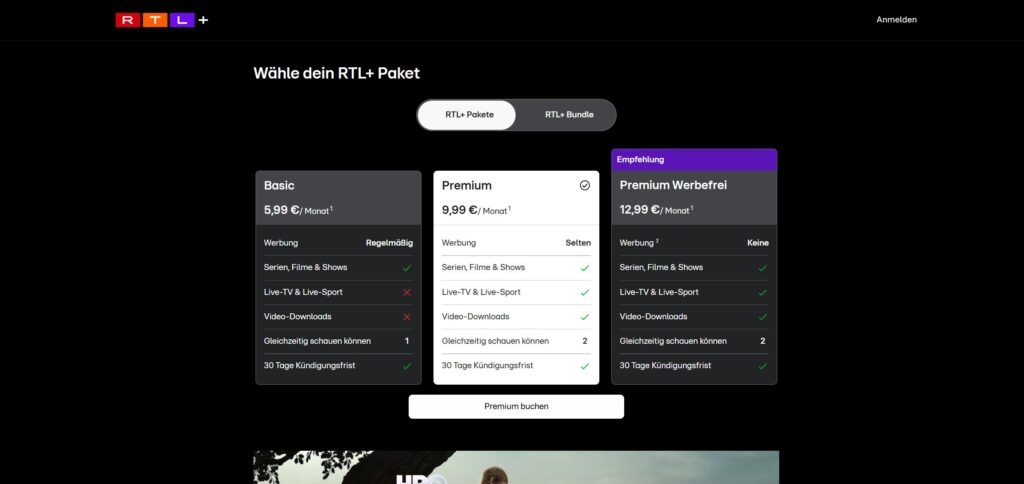Image resolution: width=1024 pixels, height=484 pixels.
Task: Click the Anmelden login link
Action: (x=896, y=20)
